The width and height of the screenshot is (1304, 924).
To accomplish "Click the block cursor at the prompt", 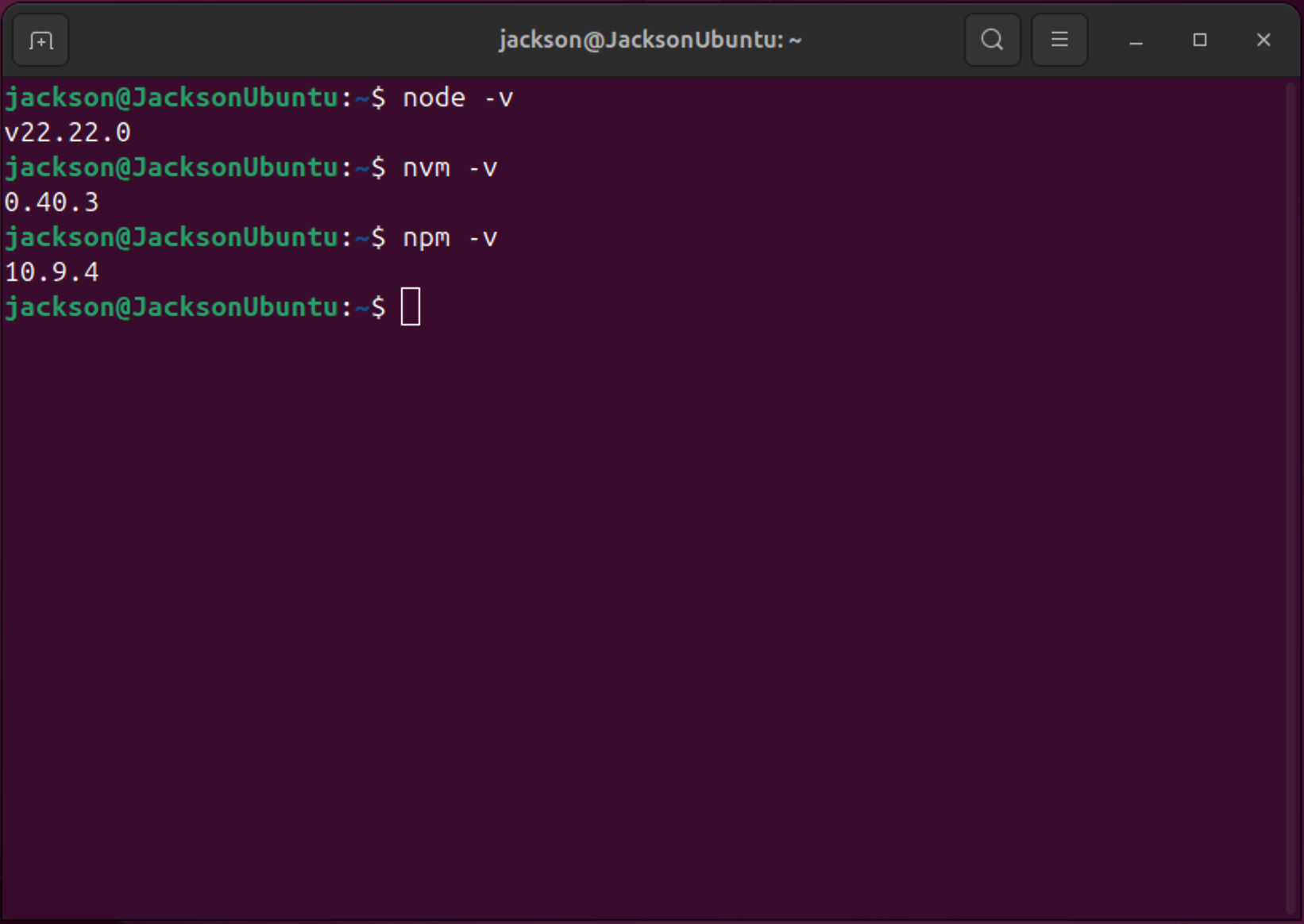I will tap(411, 307).
